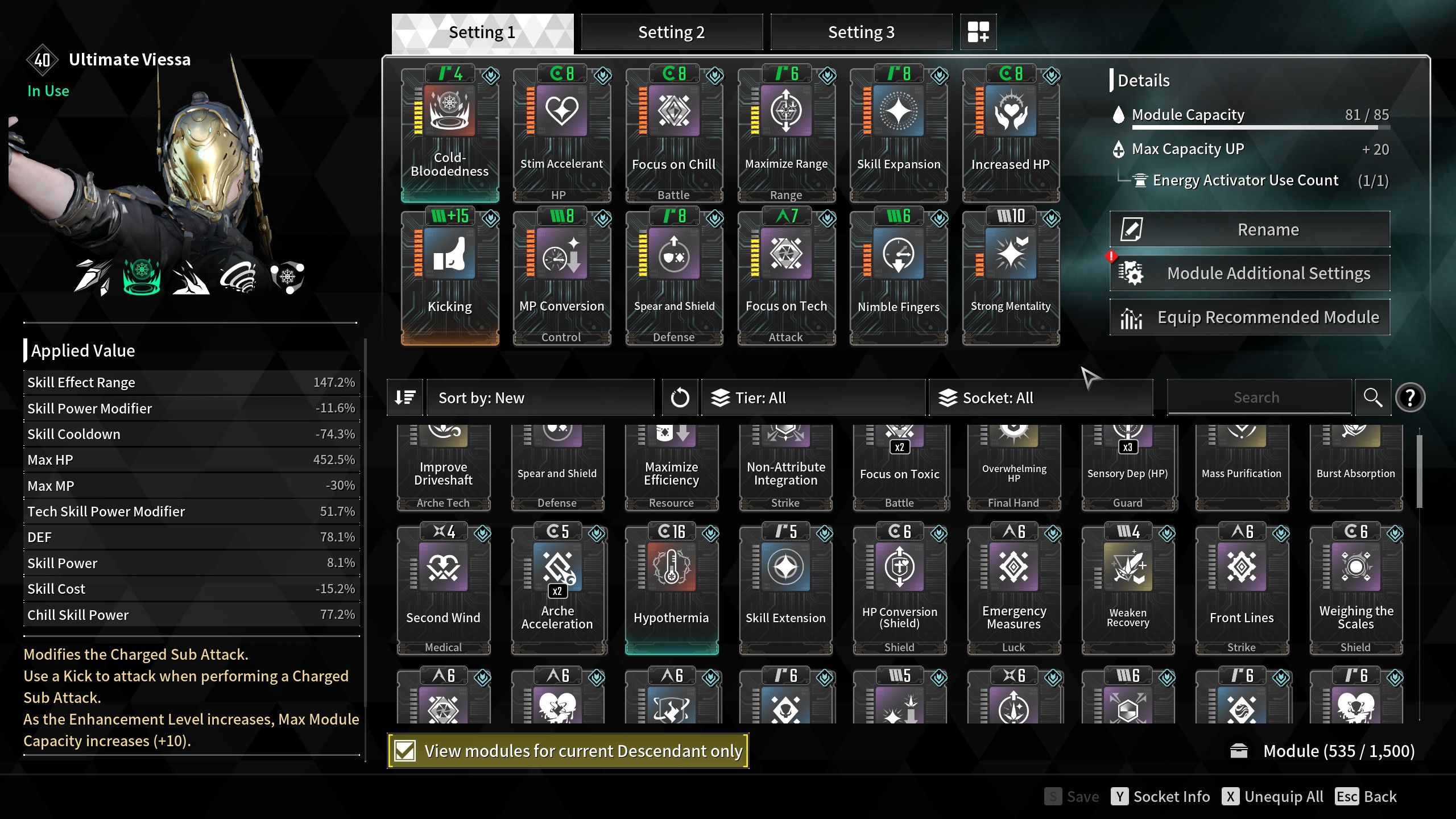The width and height of the screenshot is (1456, 819).
Task: Click the module Search input field
Action: [1259, 397]
